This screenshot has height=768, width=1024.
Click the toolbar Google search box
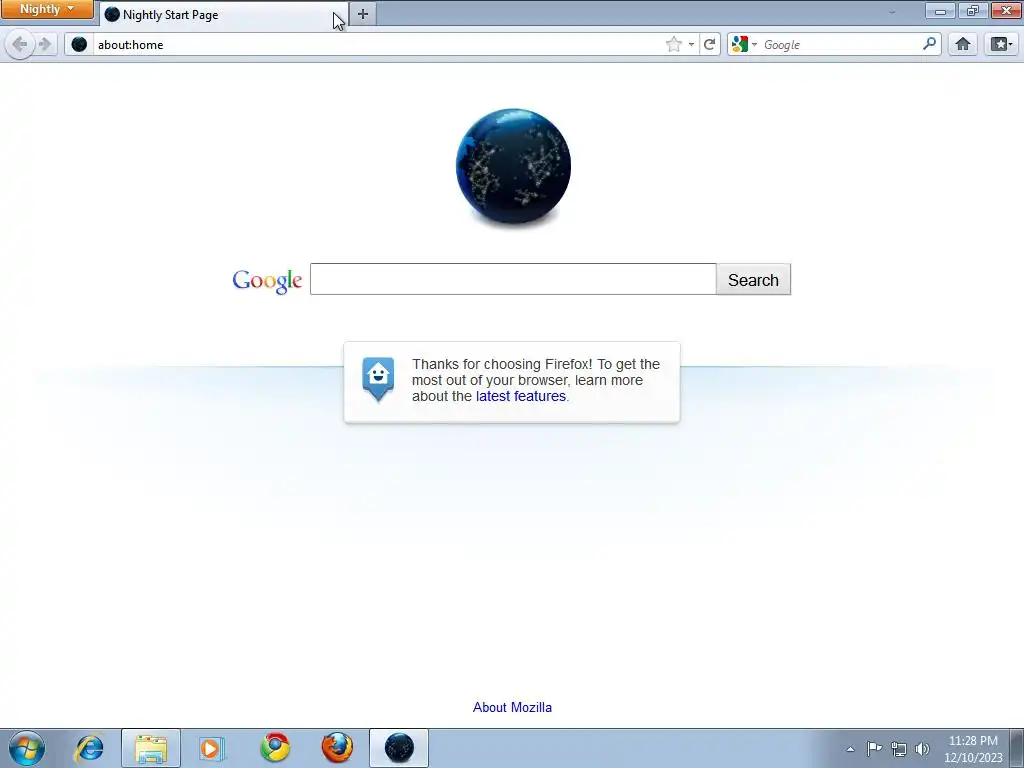pyautogui.click(x=840, y=44)
